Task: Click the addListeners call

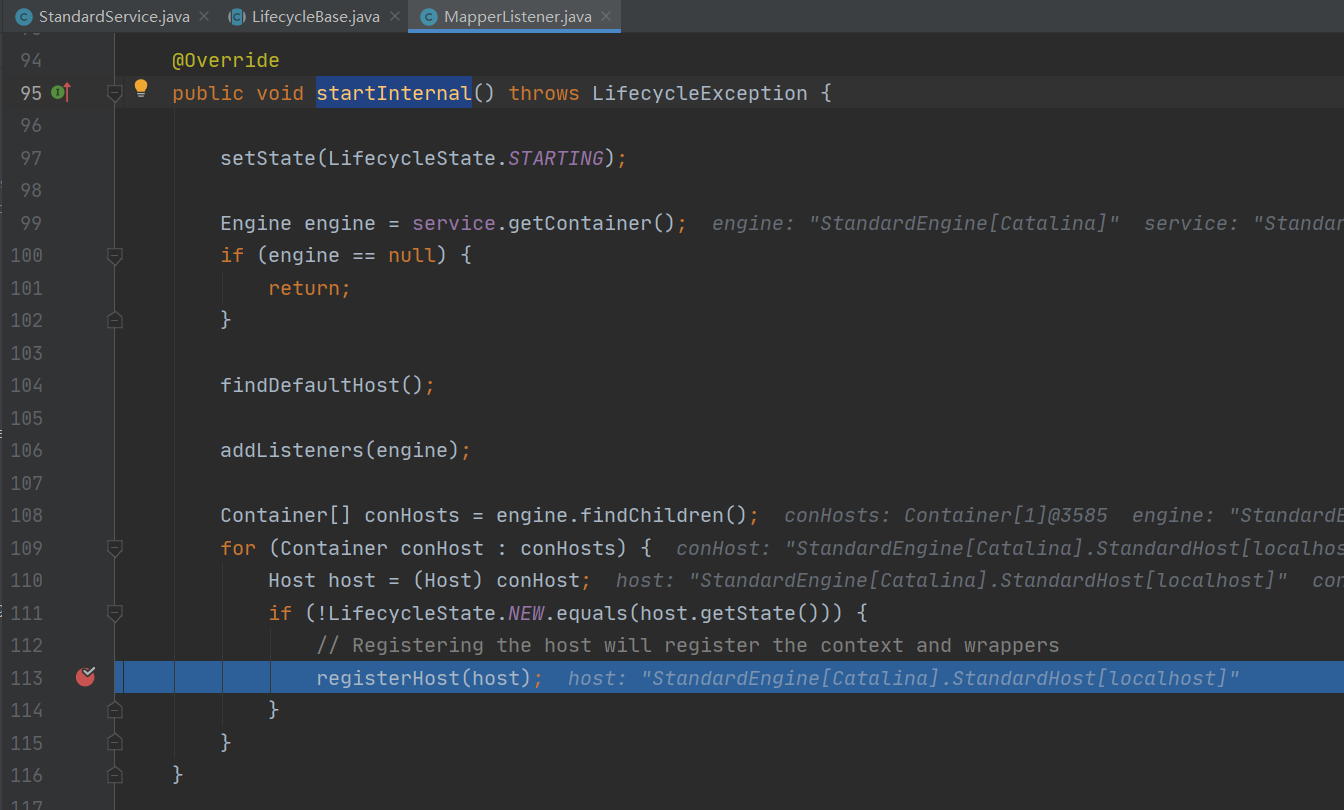Action: [x=292, y=450]
